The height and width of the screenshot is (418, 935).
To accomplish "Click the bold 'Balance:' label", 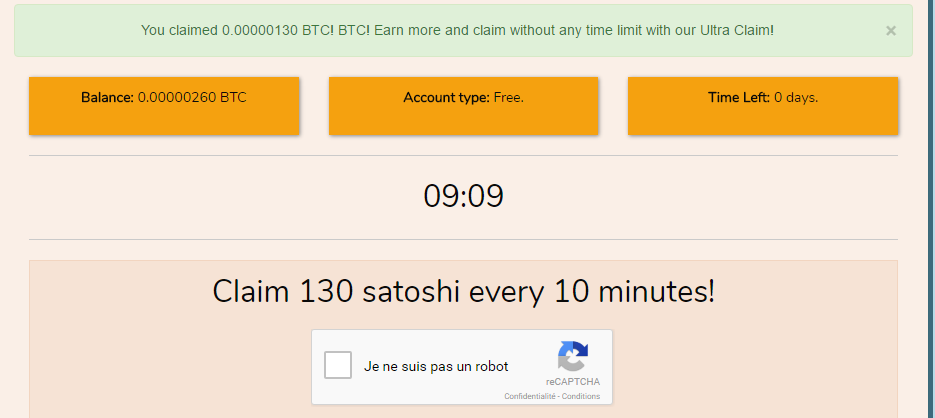I will click(x=107, y=98).
